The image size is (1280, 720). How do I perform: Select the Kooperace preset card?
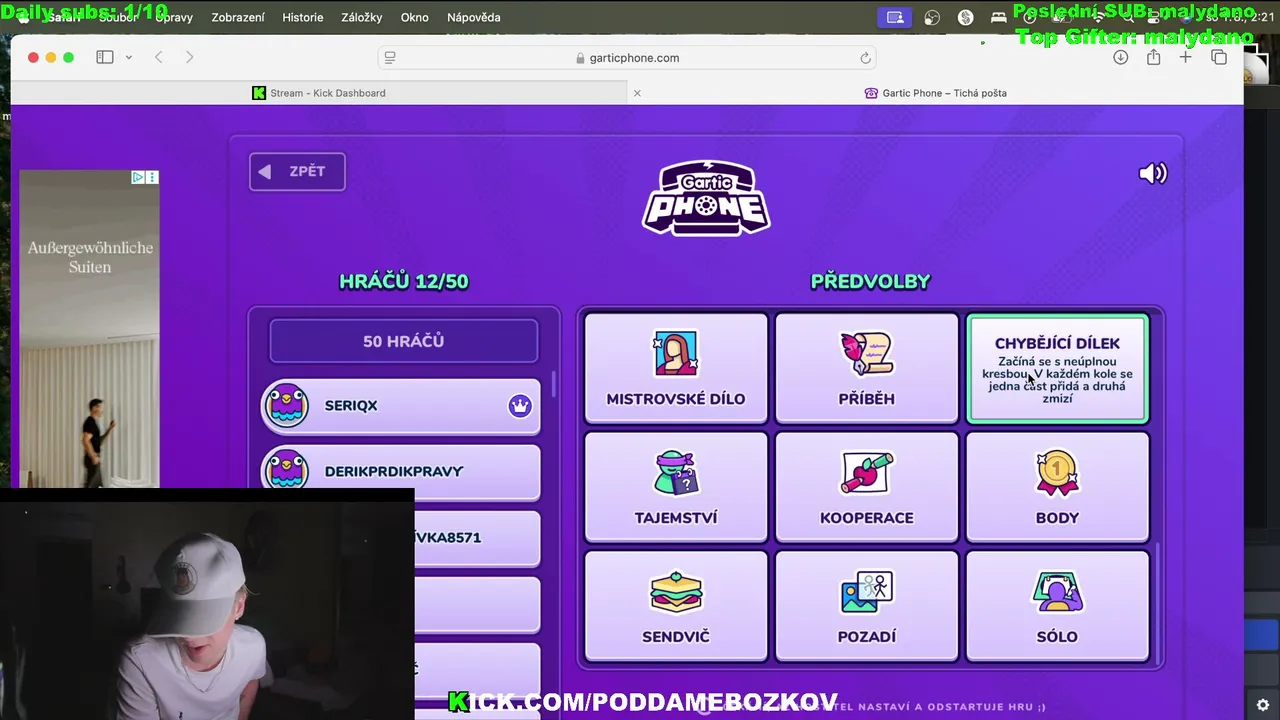(x=867, y=487)
